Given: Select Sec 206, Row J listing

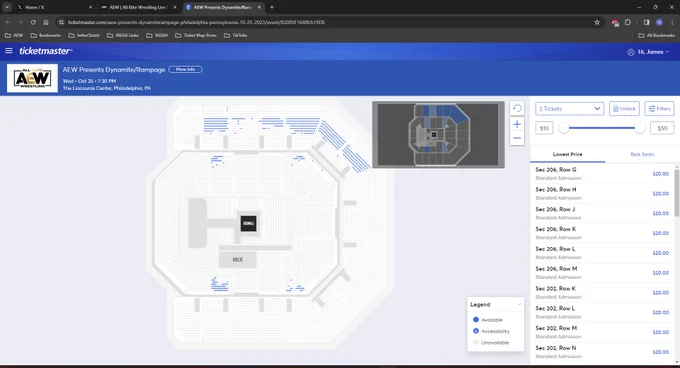Looking at the screenshot, I should [x=602, y=213].
